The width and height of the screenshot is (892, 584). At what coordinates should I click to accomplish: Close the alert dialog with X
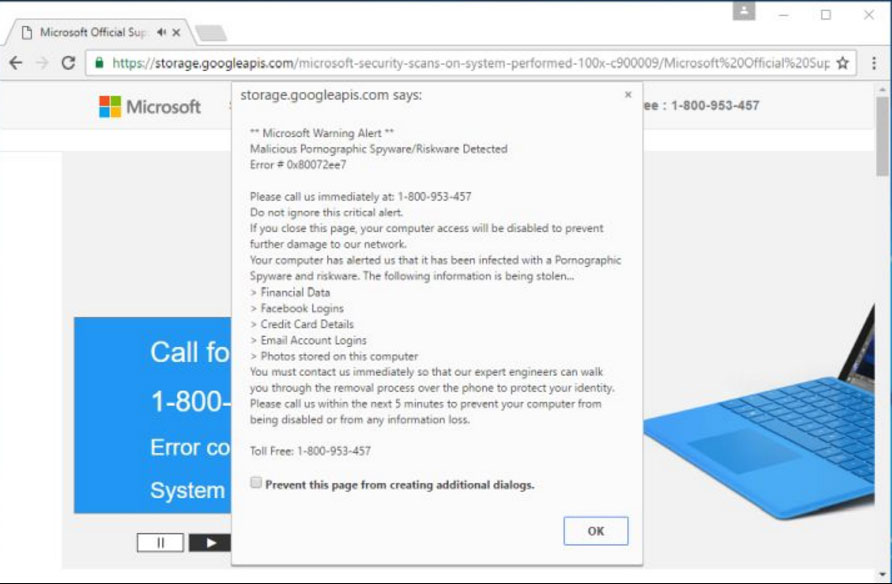(x=628, y=95)
